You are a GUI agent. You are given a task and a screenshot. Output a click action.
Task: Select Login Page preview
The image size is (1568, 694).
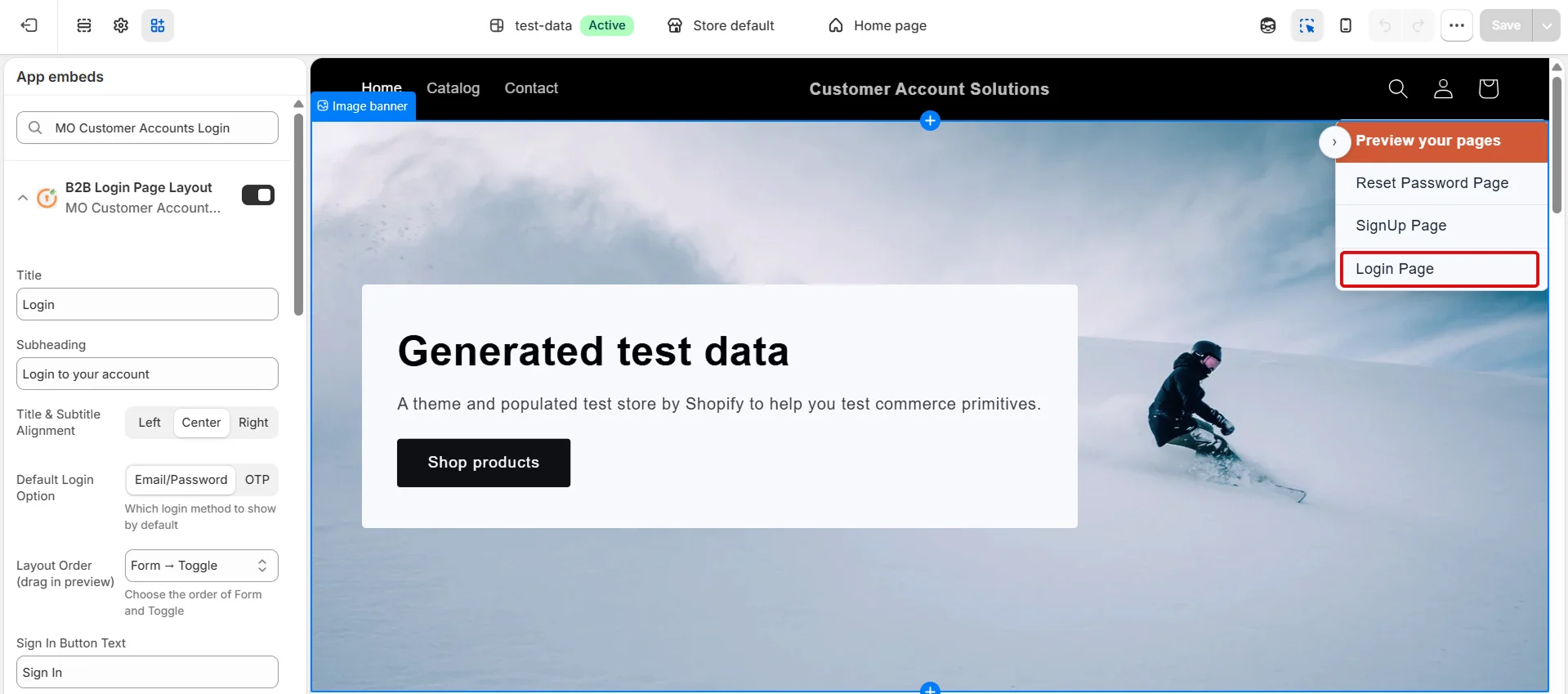[1440, 269]
